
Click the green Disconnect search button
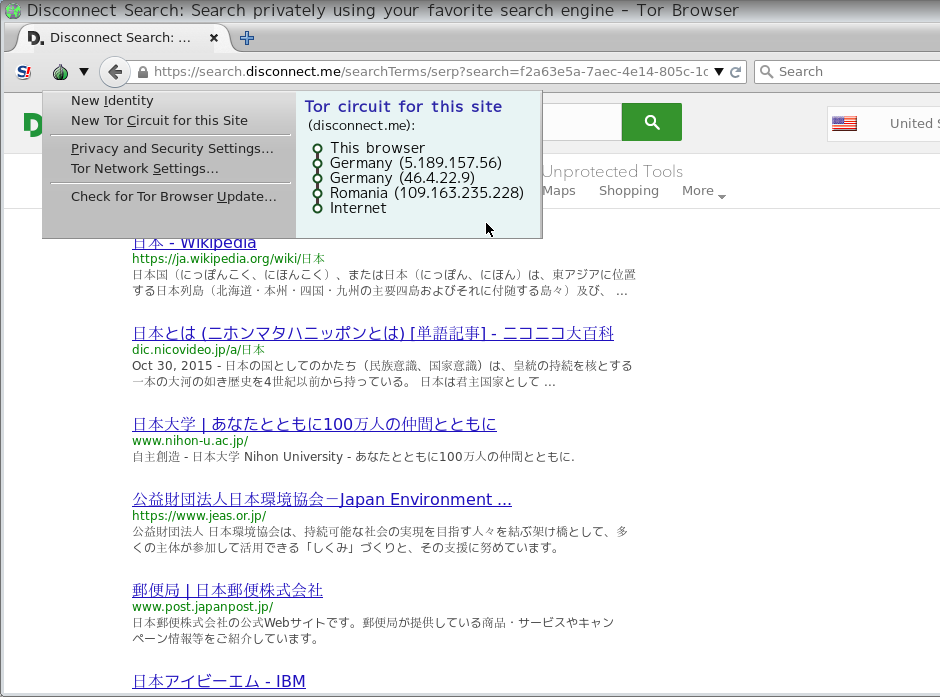pyautogui.click(x=652, y=122)
